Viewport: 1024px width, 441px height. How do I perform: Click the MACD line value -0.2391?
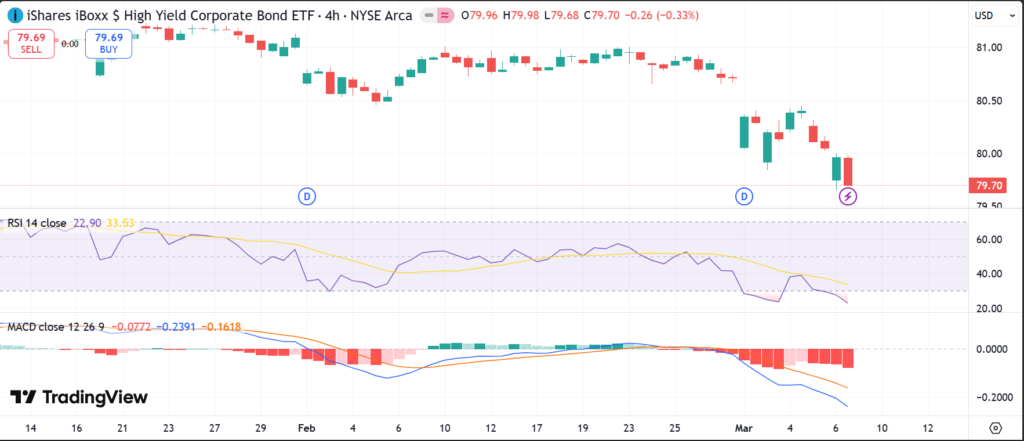pyautogui.click(x=177, y=327)
